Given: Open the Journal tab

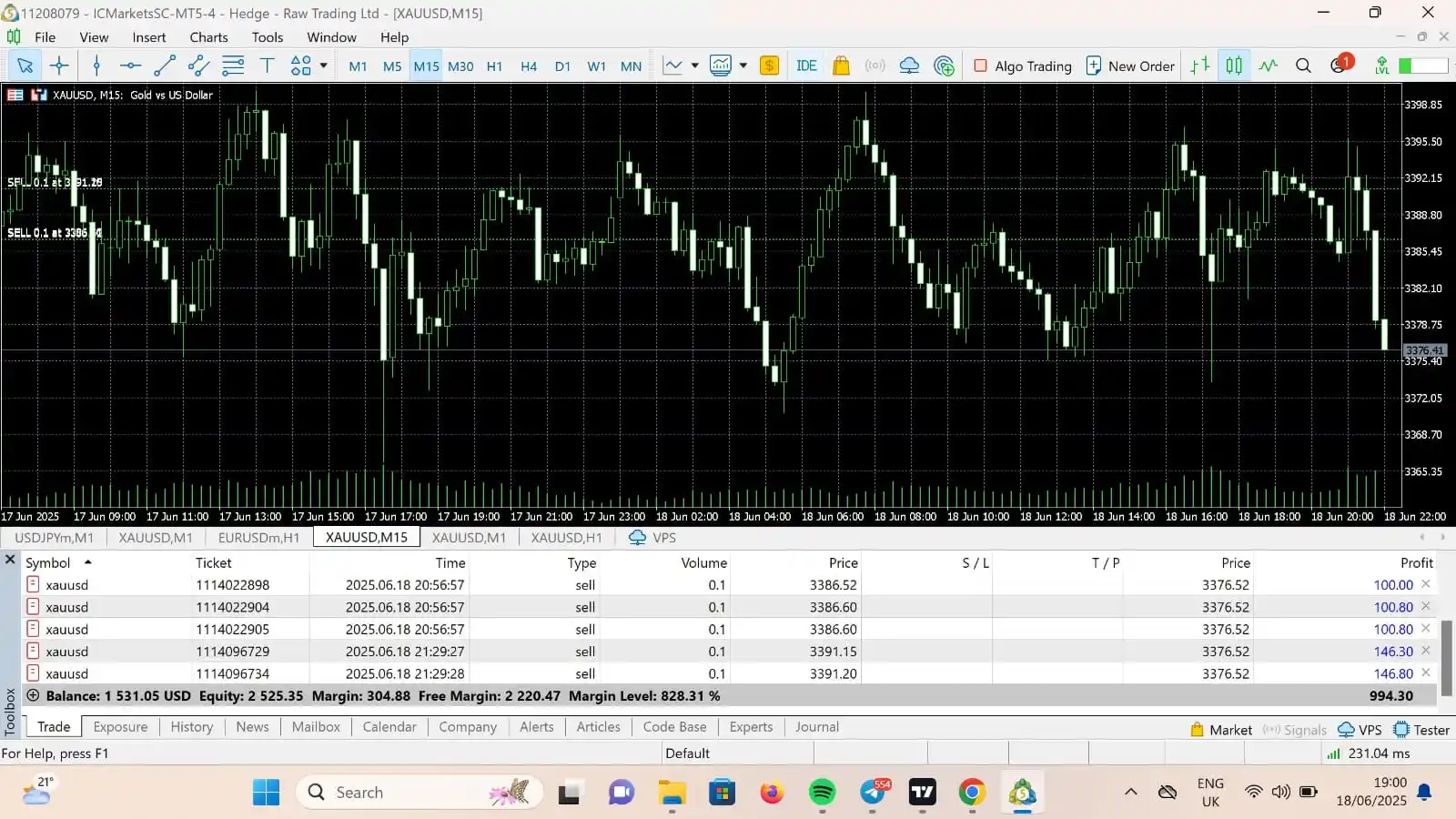Looking at the screenshot, I should coord(817,727).
